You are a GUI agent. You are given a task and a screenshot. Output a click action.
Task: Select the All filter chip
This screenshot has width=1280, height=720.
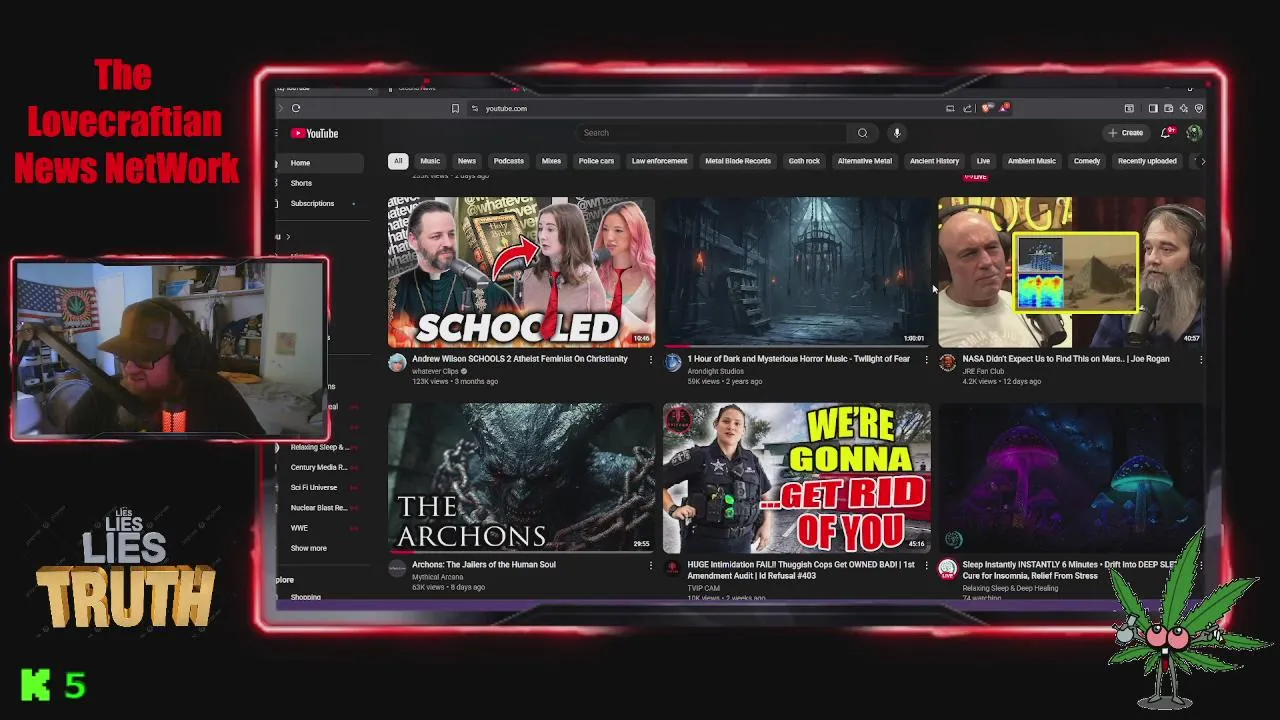[398, 161]
